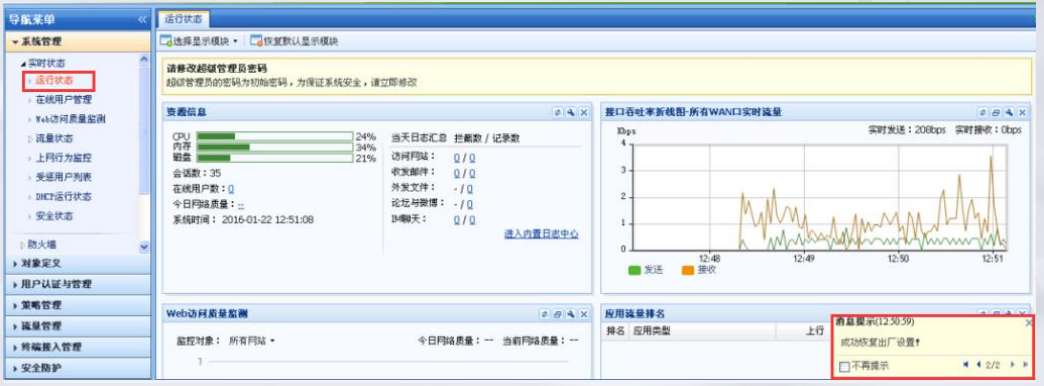The width and height of the screenshot is (1044, 386).
Task: Open 监控对象 所有网站 dropdown
Action: [x=252, y=341]
